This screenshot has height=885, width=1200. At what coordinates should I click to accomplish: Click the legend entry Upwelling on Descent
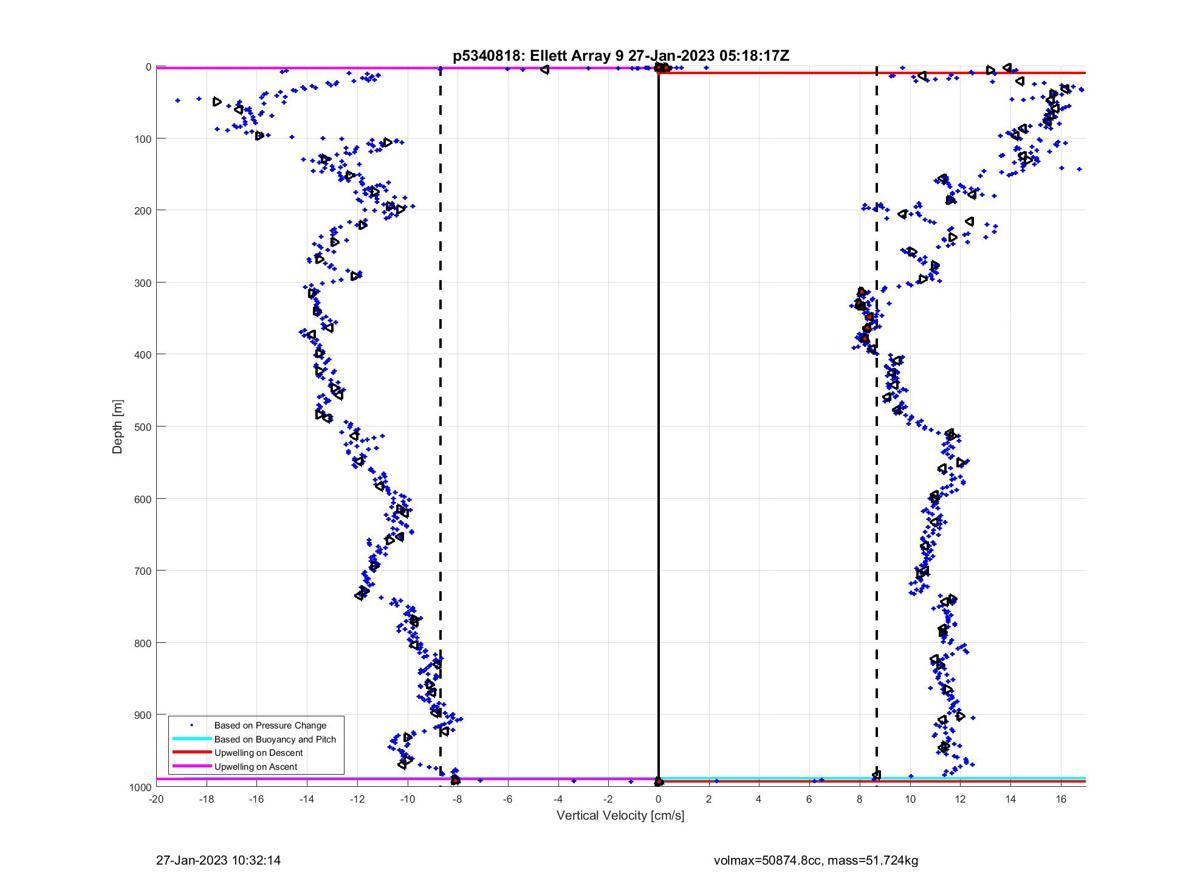(258, 753)
